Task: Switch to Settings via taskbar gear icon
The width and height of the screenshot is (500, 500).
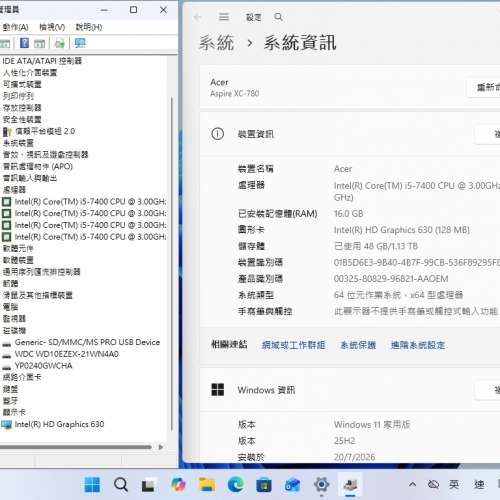Action: tap(322, 484)
